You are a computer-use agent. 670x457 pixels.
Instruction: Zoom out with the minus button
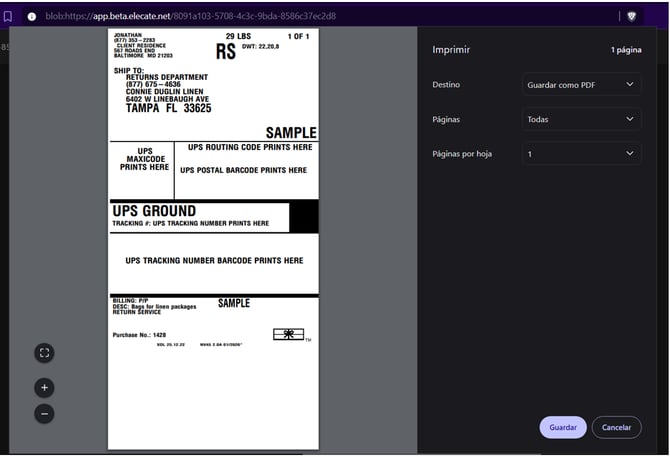point(44,413)
